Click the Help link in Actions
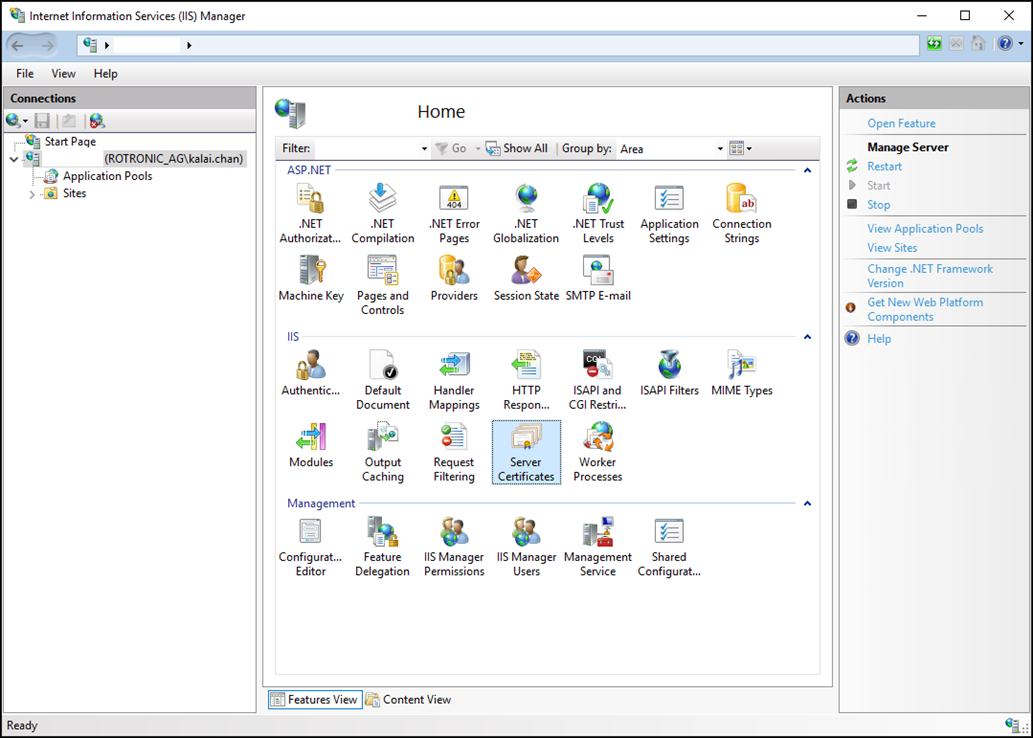Screen dimensions: 1033x738 click(x=879, y=339)
